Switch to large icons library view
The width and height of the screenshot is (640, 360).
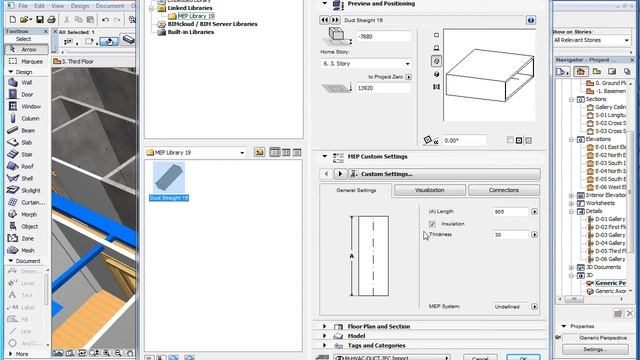[275, 152]
